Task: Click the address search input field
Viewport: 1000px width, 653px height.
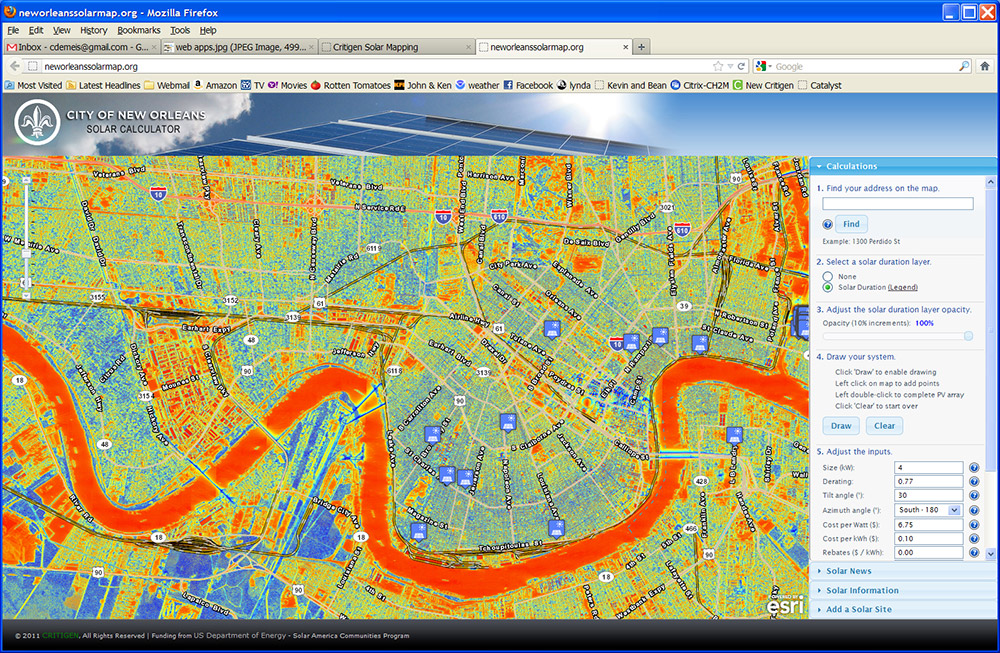Action: 898,204
